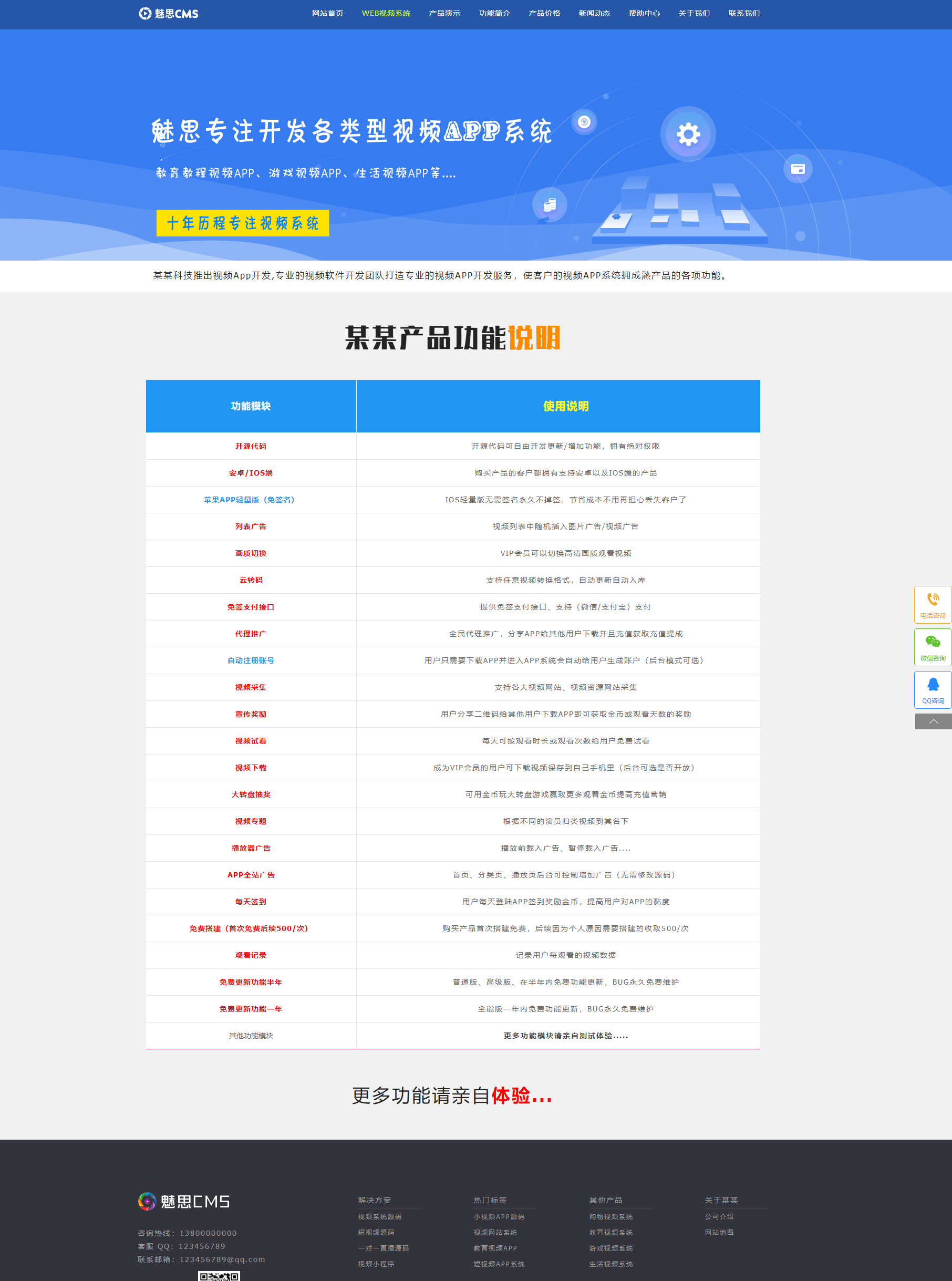Click the gear icon in banner
The width and height of the screenshot is (952, 1281).
pos(688,135)
